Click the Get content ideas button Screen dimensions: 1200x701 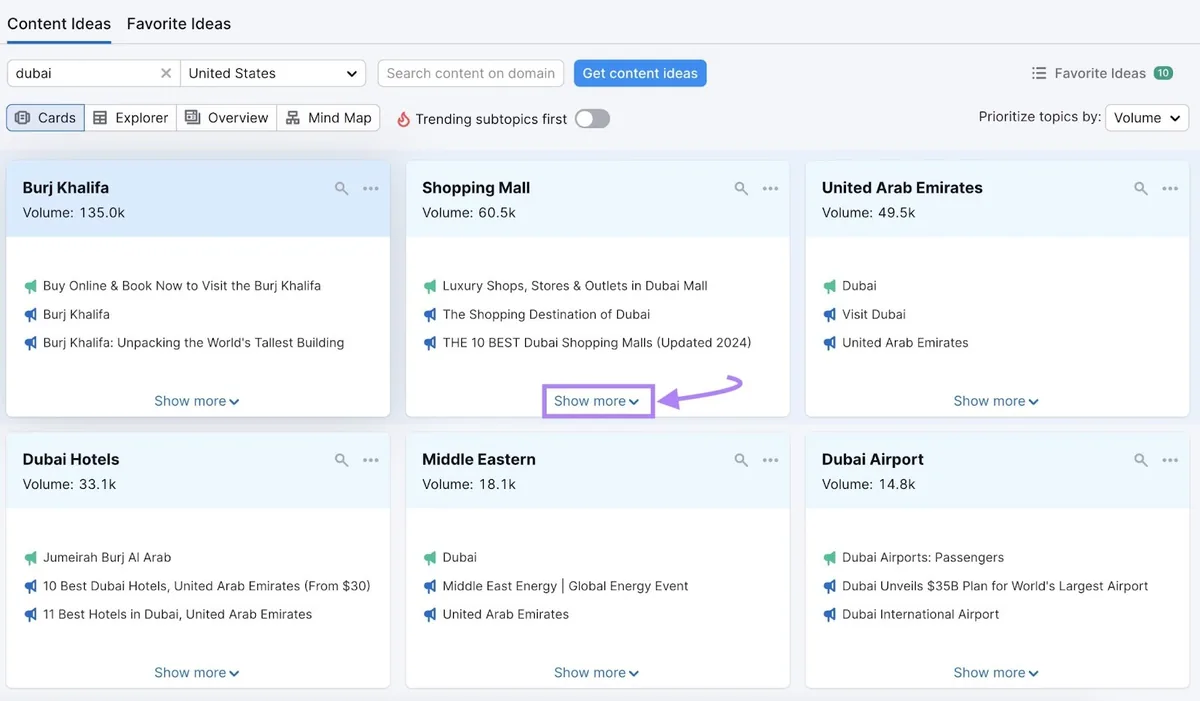pos(640,73)
